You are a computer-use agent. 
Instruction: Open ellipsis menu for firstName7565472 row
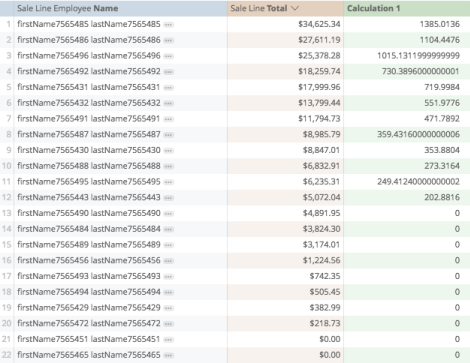[x=169, y=324]
